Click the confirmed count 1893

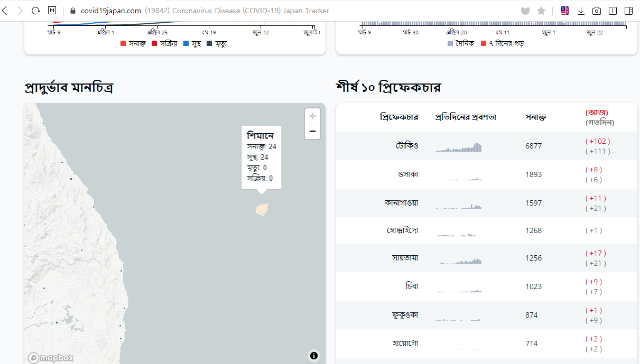point(533,174)
